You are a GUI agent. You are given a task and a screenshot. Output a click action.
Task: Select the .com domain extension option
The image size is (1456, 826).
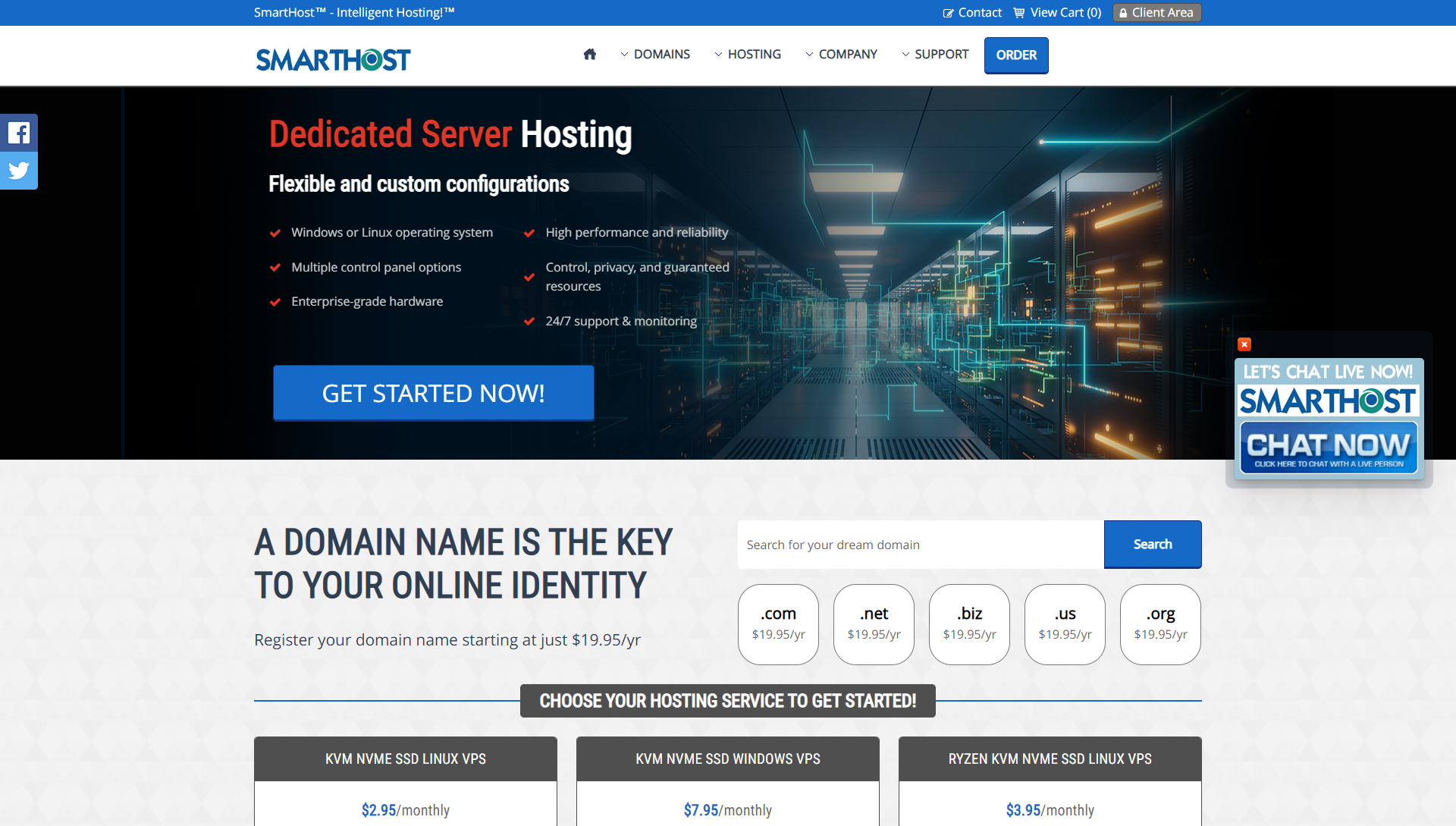pyautogui.click(x=778, y=624)
